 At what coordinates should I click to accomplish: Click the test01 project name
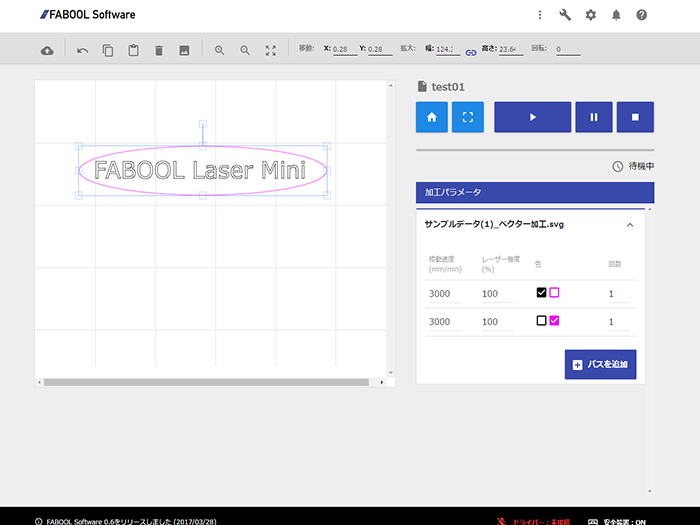coord(448,87)
